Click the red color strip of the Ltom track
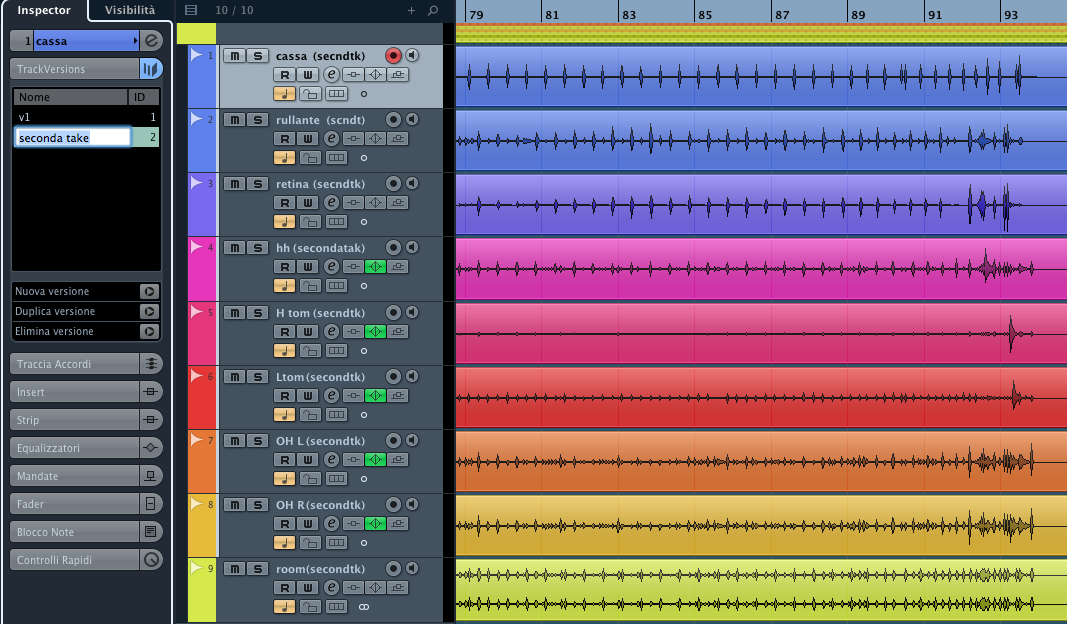Screen dimensions: 1067x624 (201, 397)
